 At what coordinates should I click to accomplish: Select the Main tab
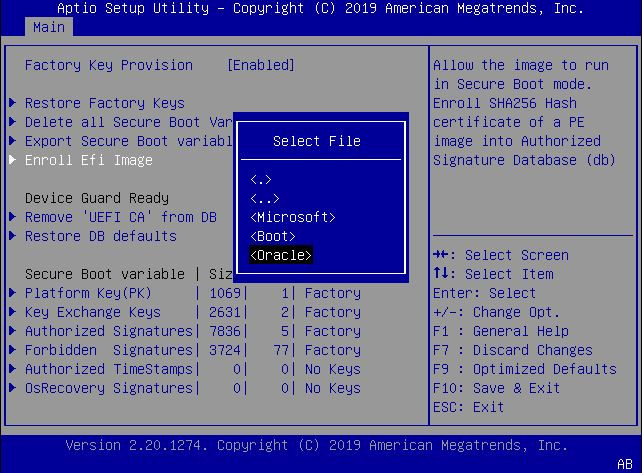point(49,27)
